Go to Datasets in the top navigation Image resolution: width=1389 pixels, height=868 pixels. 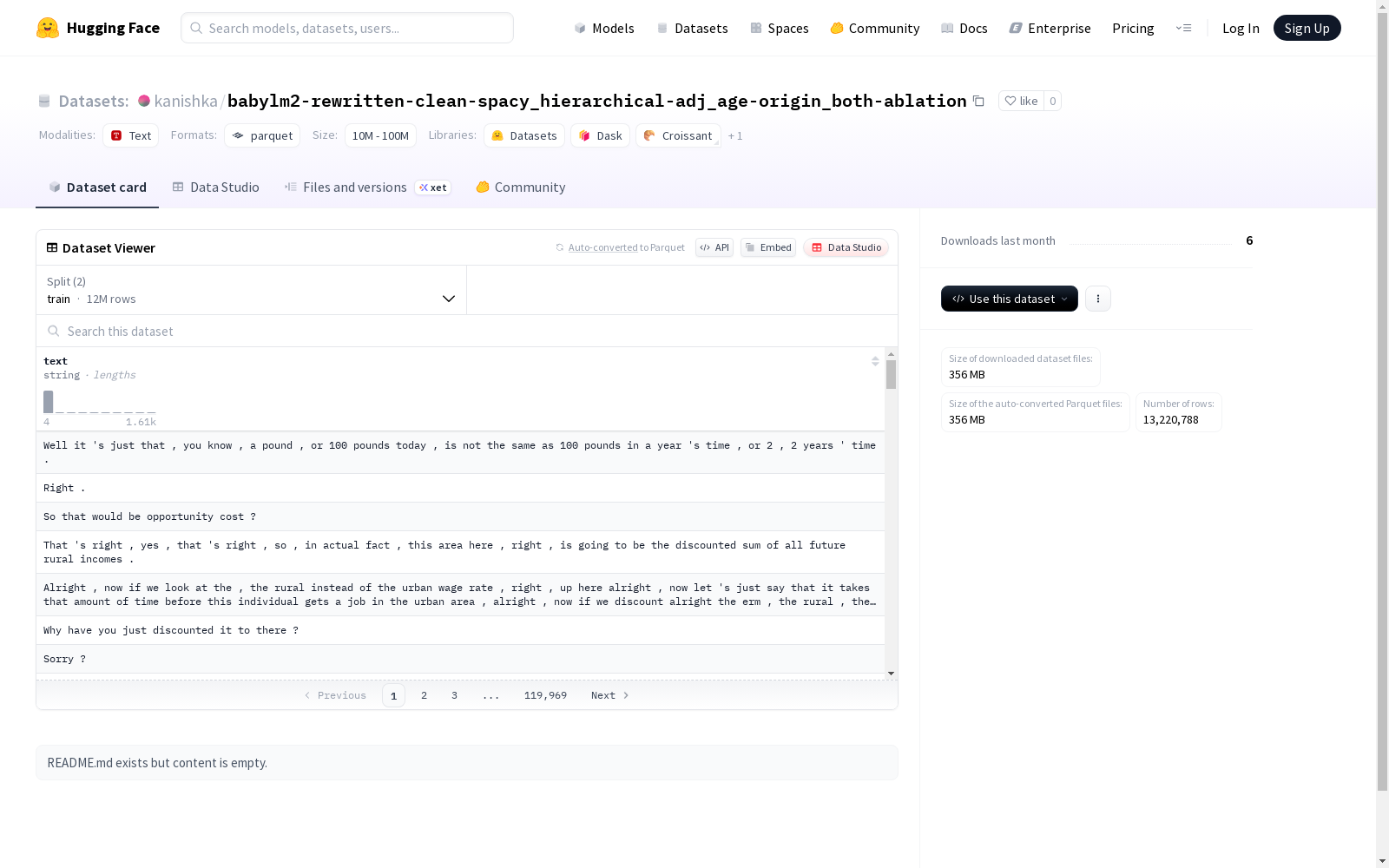tap(692, 28)
